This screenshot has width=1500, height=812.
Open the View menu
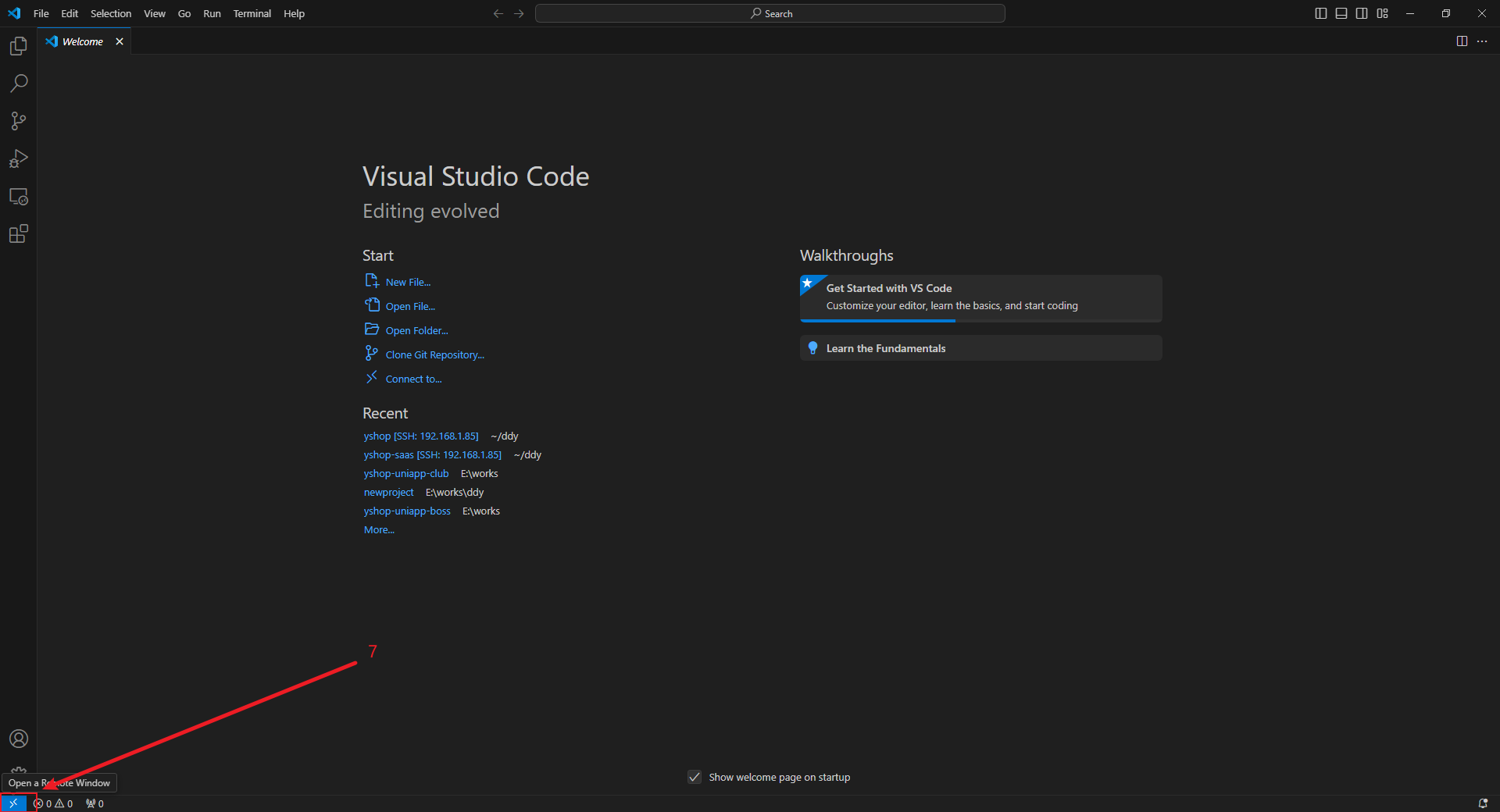[155, 13]
